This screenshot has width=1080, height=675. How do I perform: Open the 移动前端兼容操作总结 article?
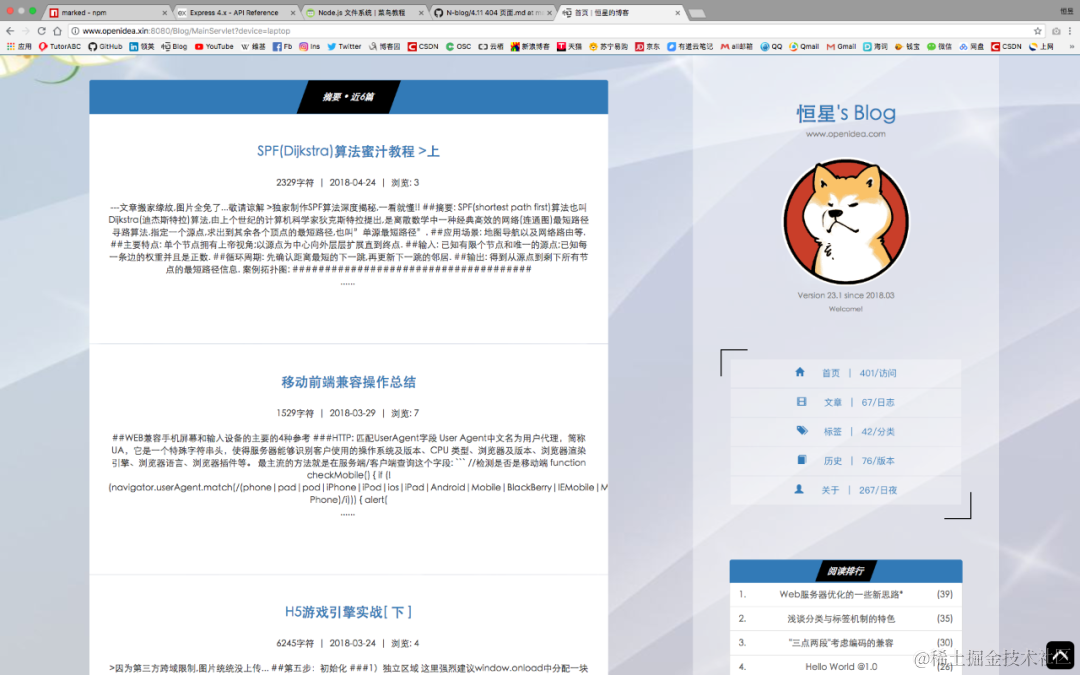(x=349, y=382)
